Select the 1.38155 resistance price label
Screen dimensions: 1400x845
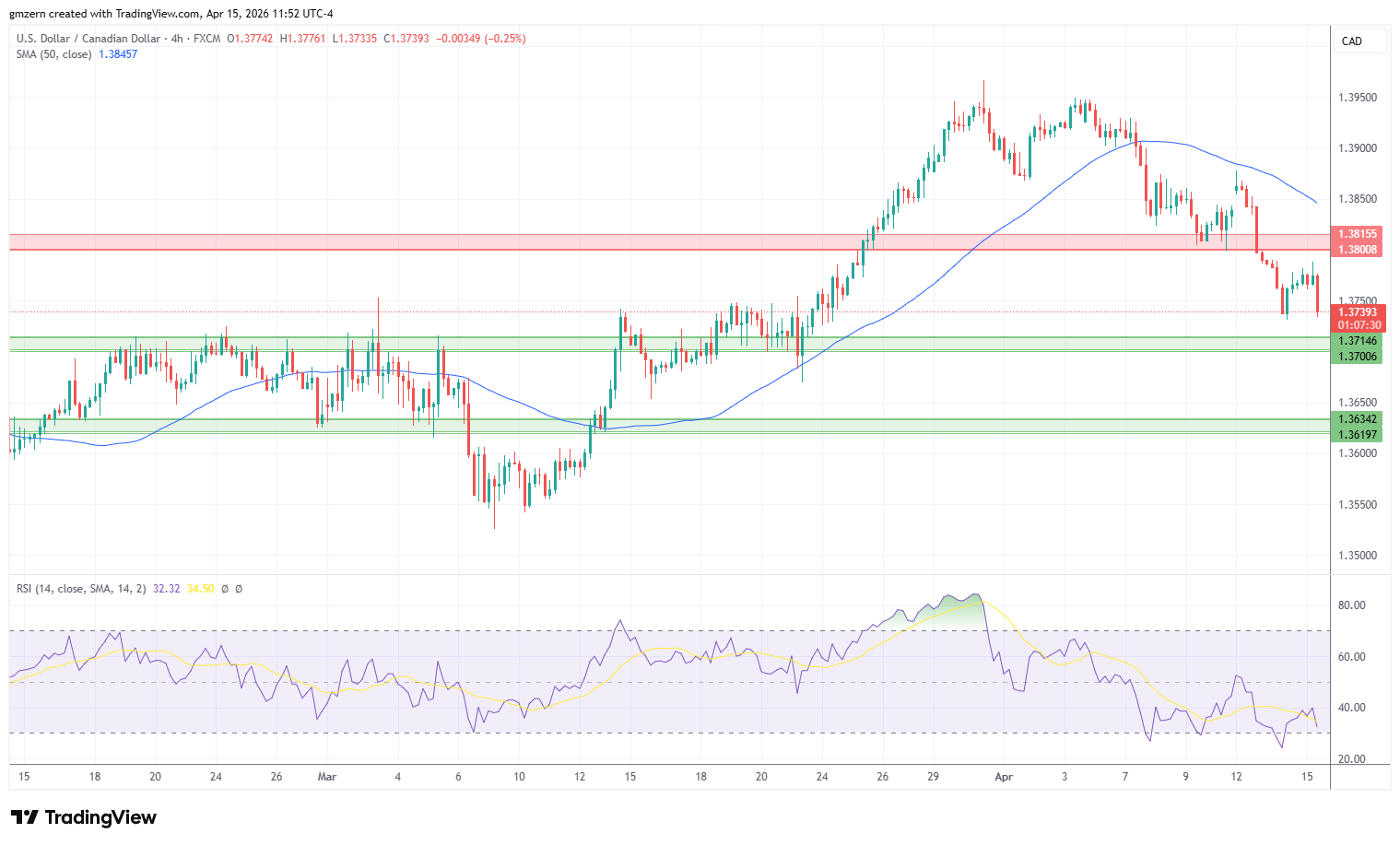[1358, 234]
